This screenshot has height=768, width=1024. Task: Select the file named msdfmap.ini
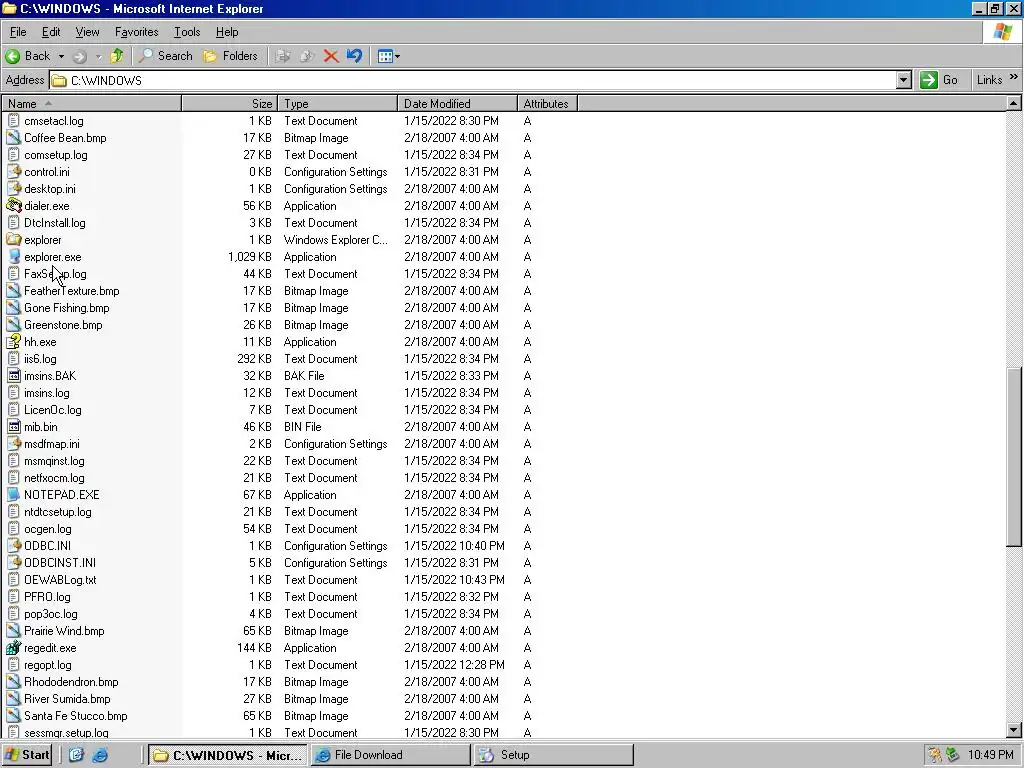point(52,443)
